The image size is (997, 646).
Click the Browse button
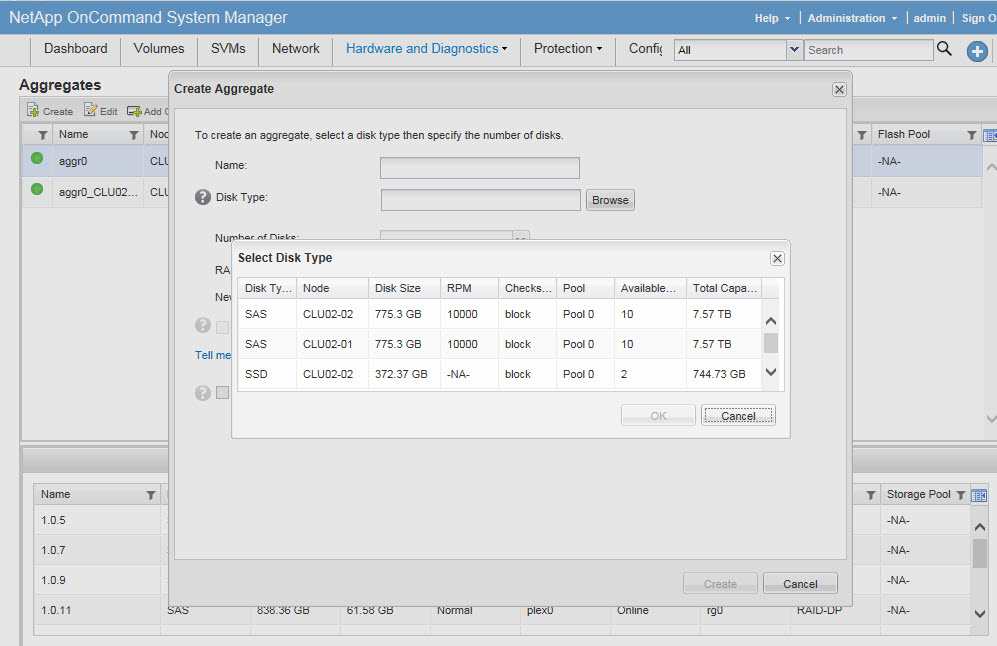coord(610,200)
